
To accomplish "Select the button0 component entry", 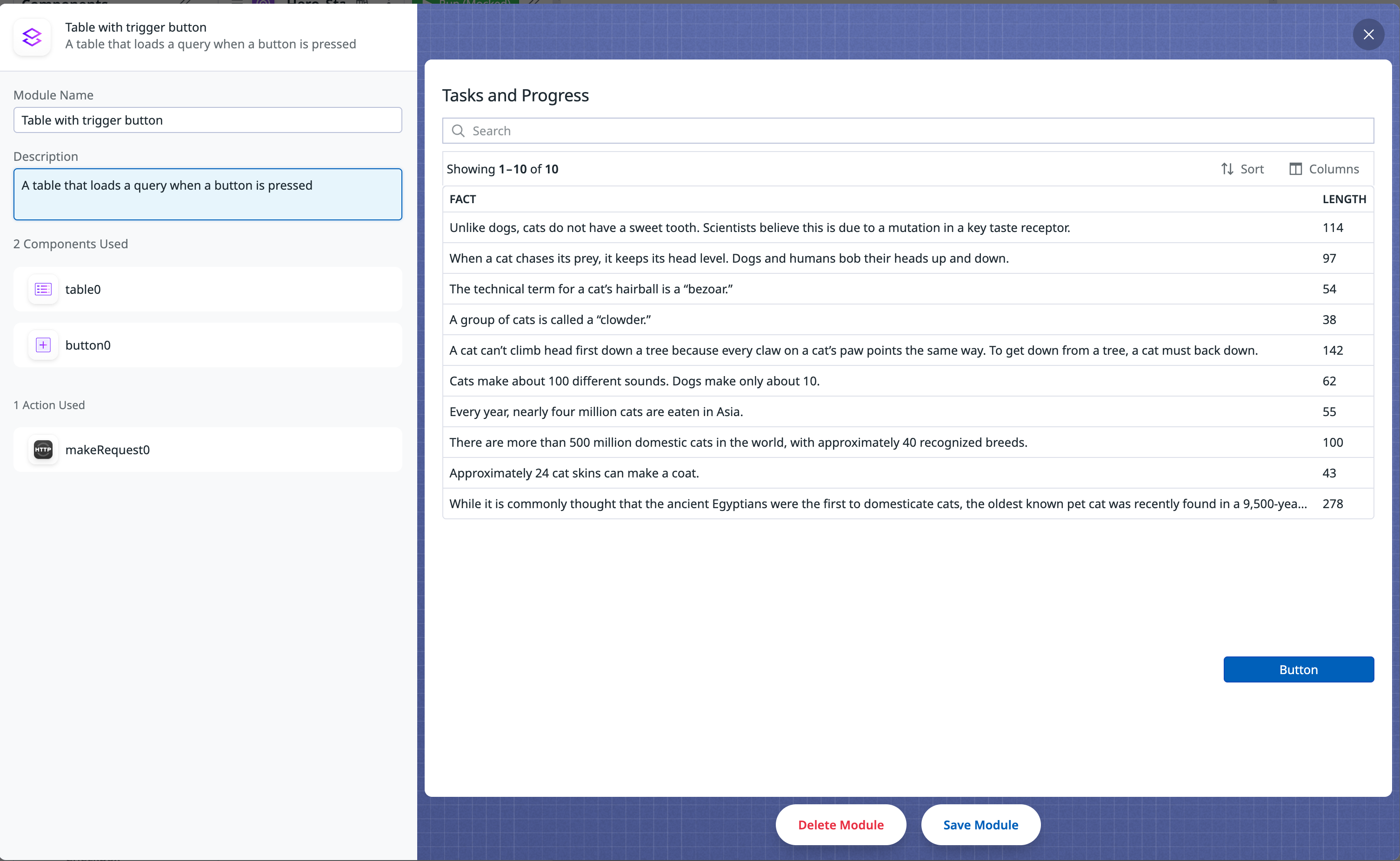I will (x=207, y=345).
